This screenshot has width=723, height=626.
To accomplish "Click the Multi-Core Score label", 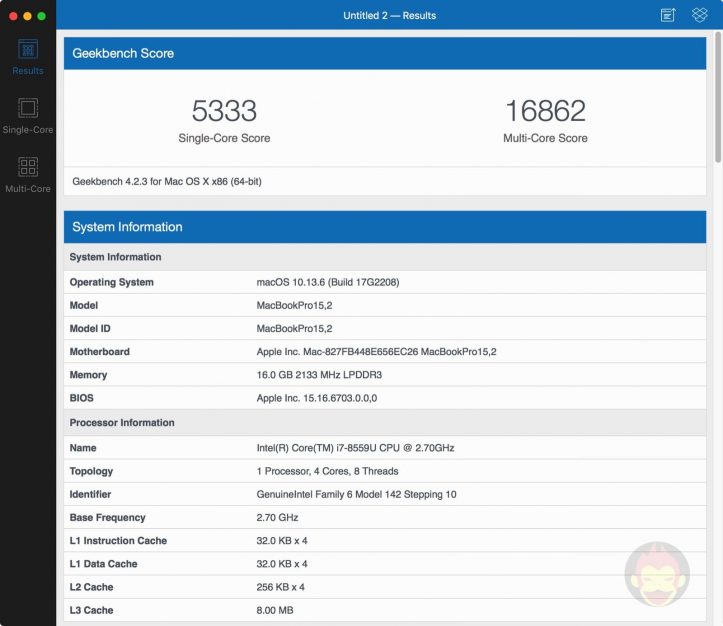I will point(545,138).
